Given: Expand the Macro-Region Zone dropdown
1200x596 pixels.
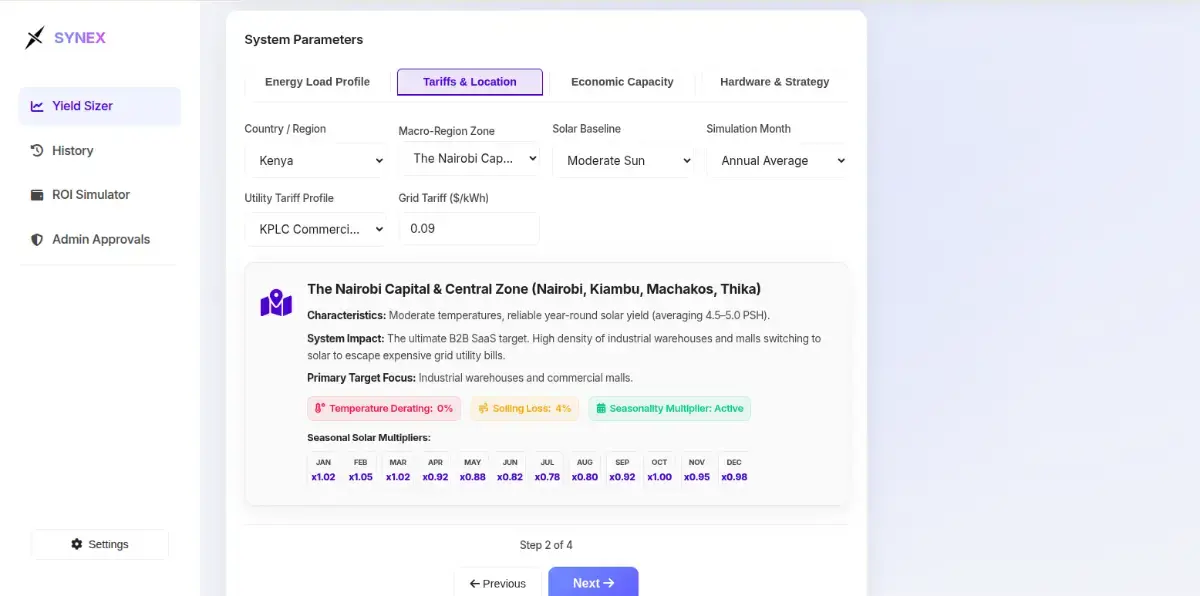Looking at the screenshot, I should point(469,159).
